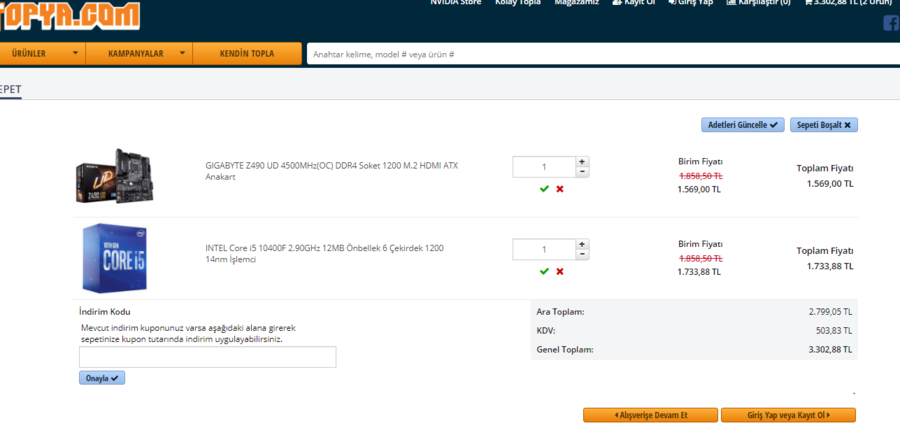
Task: Open the Facebook icon in header
Action: click(891, 24)
